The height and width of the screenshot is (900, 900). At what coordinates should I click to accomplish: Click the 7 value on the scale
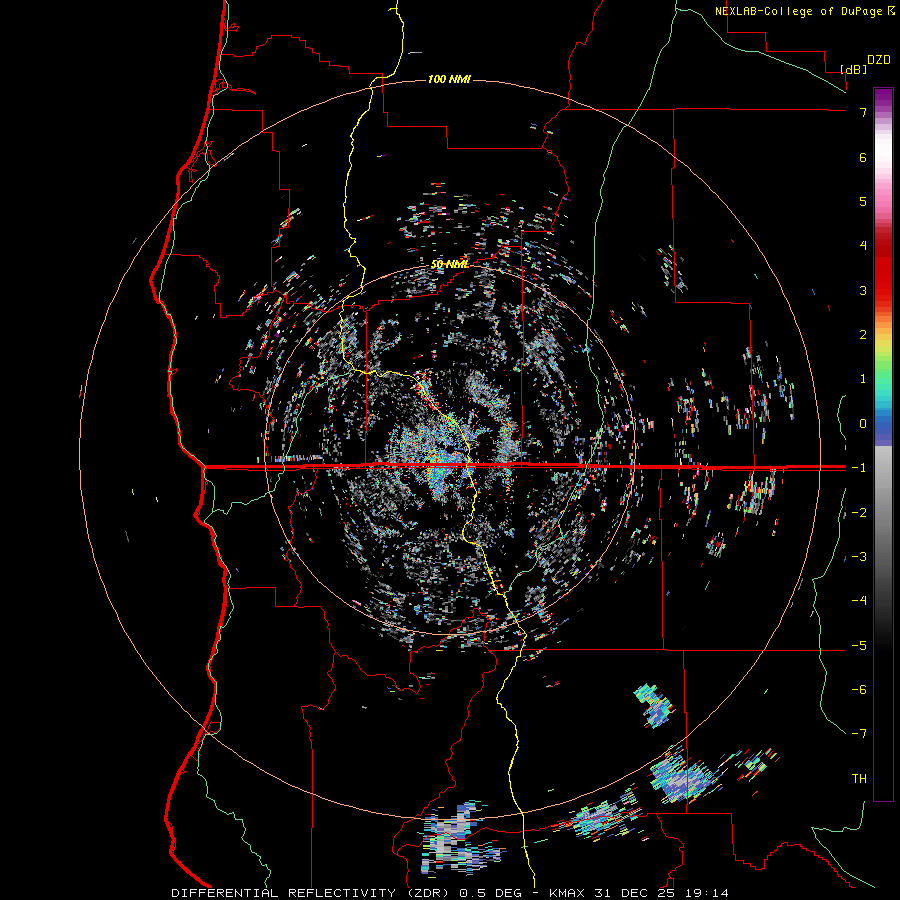(863, 112)
